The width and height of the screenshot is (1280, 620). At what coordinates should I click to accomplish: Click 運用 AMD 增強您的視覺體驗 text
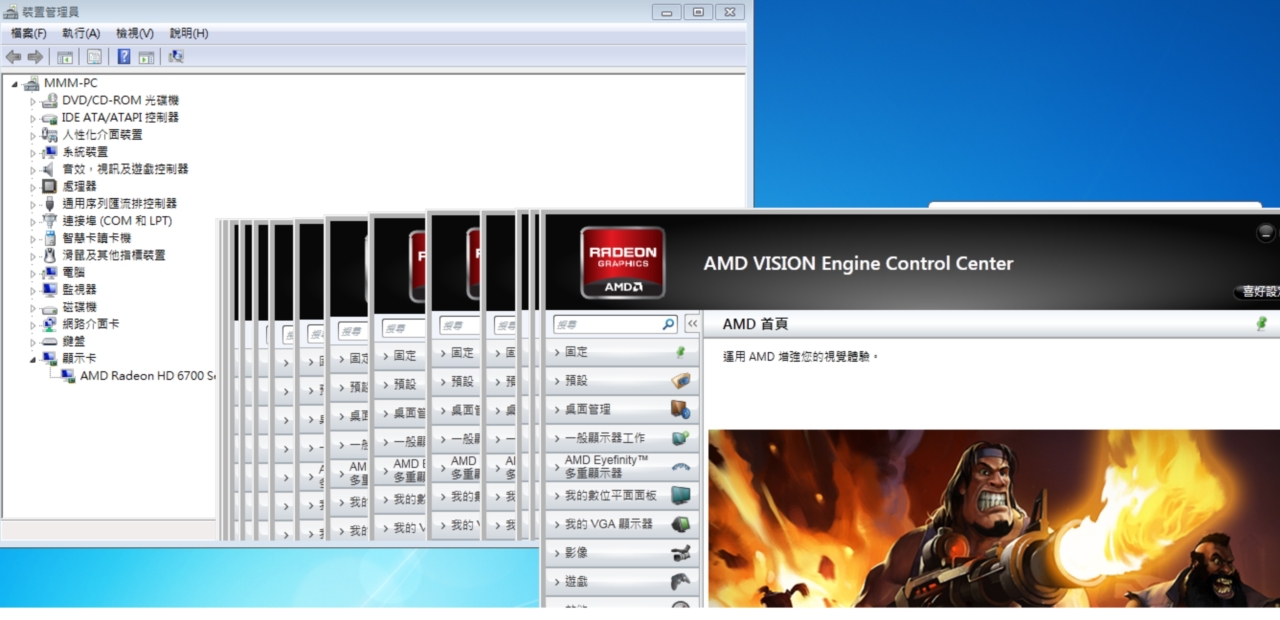801,356
